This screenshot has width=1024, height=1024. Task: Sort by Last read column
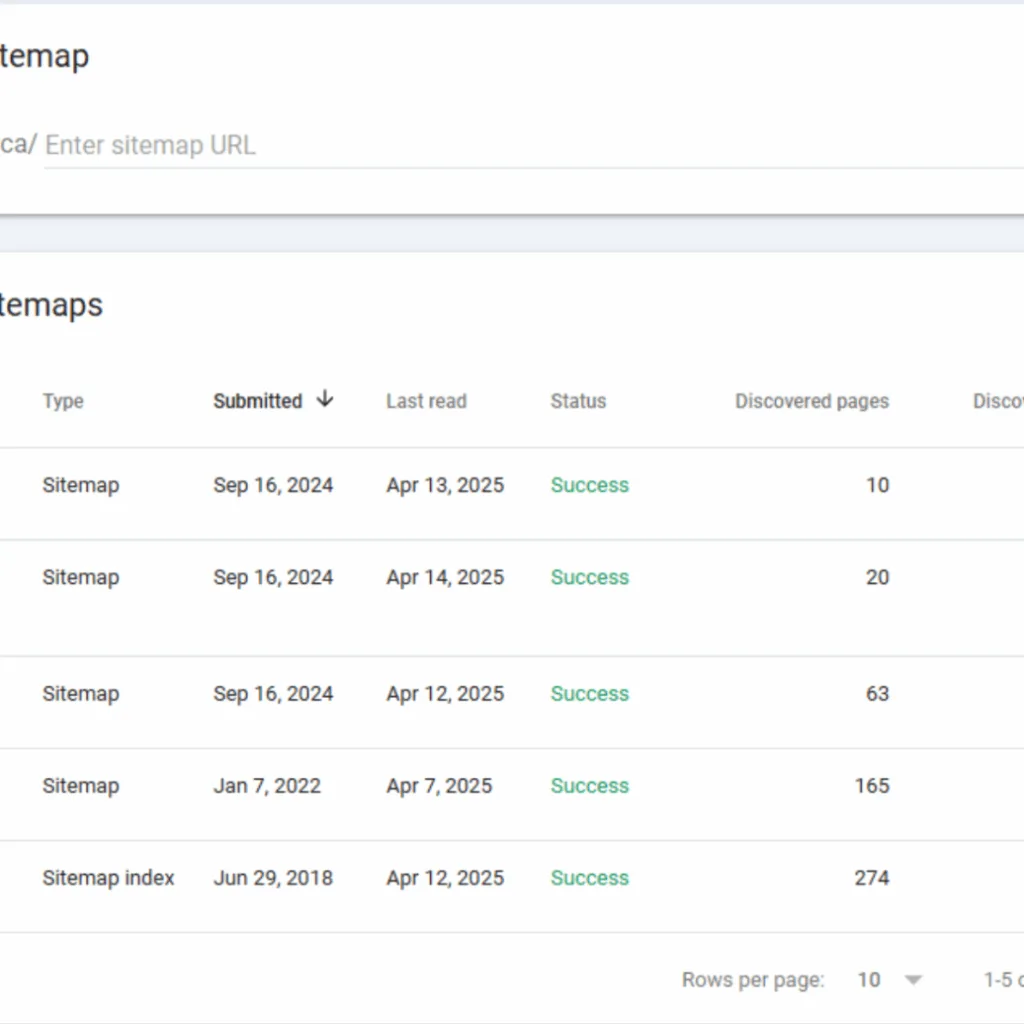(426, 401)
